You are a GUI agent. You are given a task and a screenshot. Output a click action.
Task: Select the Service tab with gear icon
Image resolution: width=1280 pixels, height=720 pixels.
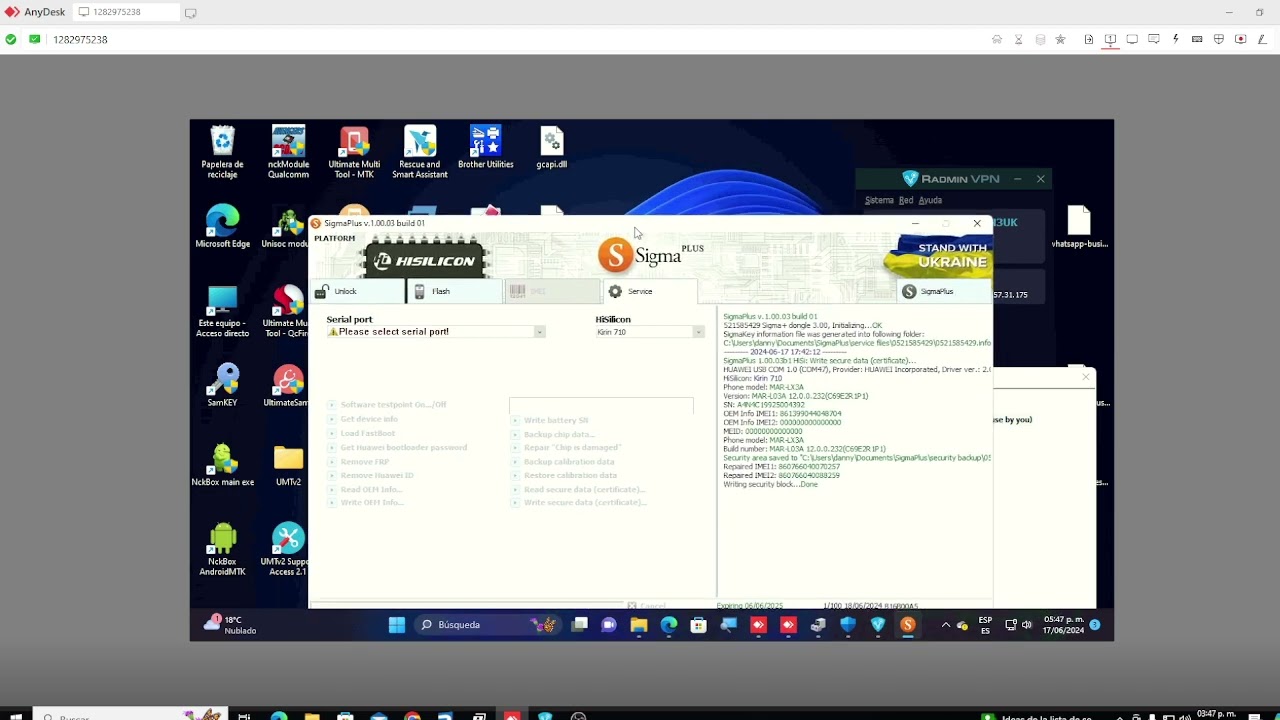pos(639,291)
